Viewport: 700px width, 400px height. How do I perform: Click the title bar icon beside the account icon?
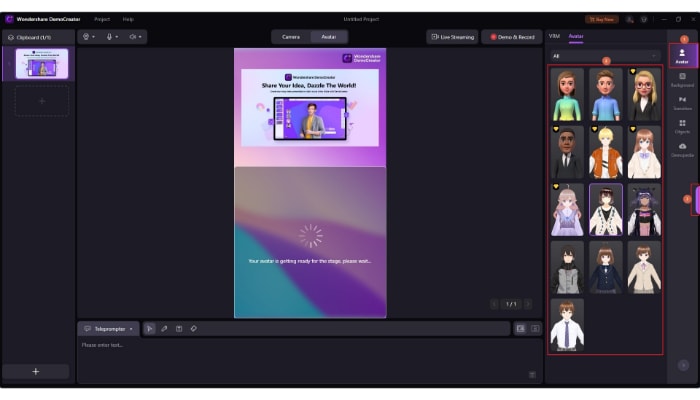644,19
